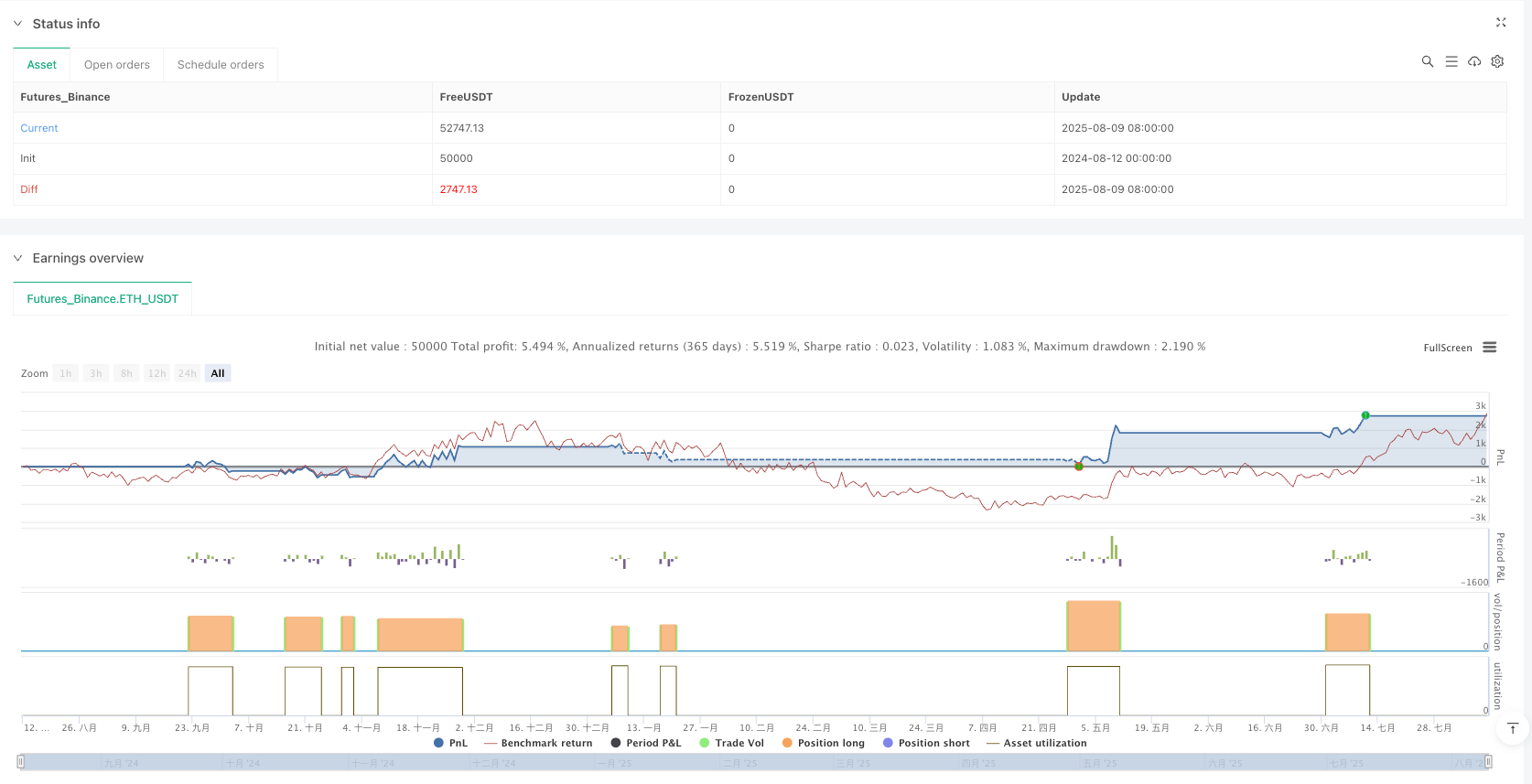Click the cloud download icon

[x=1474, y=61]
